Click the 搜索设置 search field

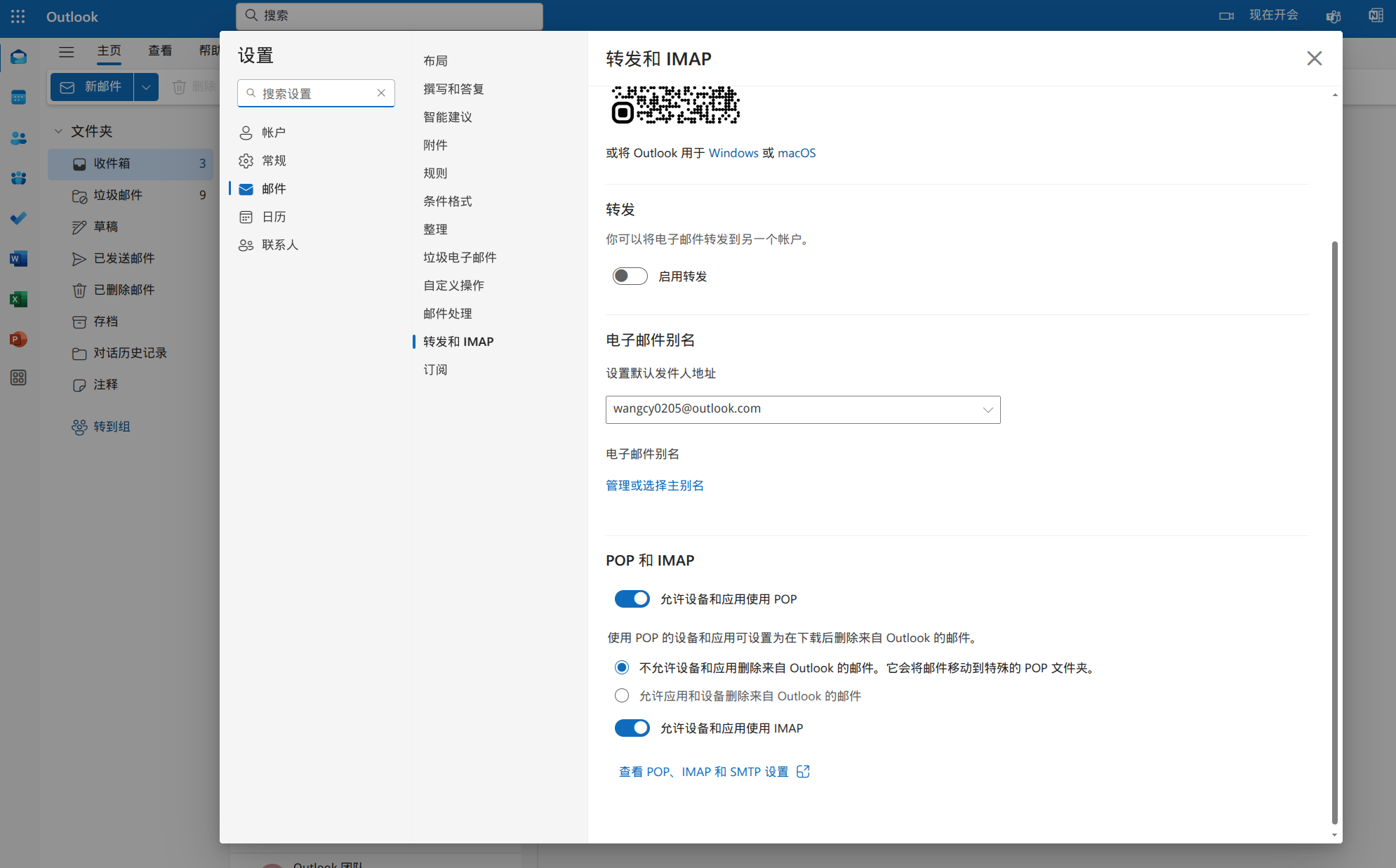tap(316, 93)
